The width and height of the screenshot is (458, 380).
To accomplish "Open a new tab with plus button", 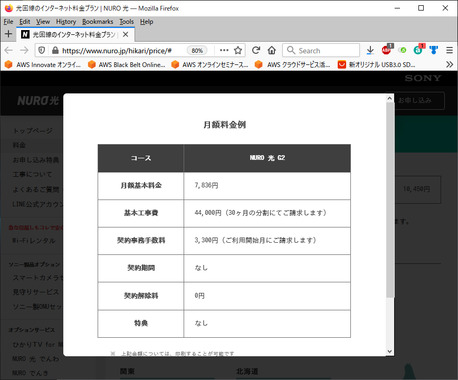I will tap(8, 34).
